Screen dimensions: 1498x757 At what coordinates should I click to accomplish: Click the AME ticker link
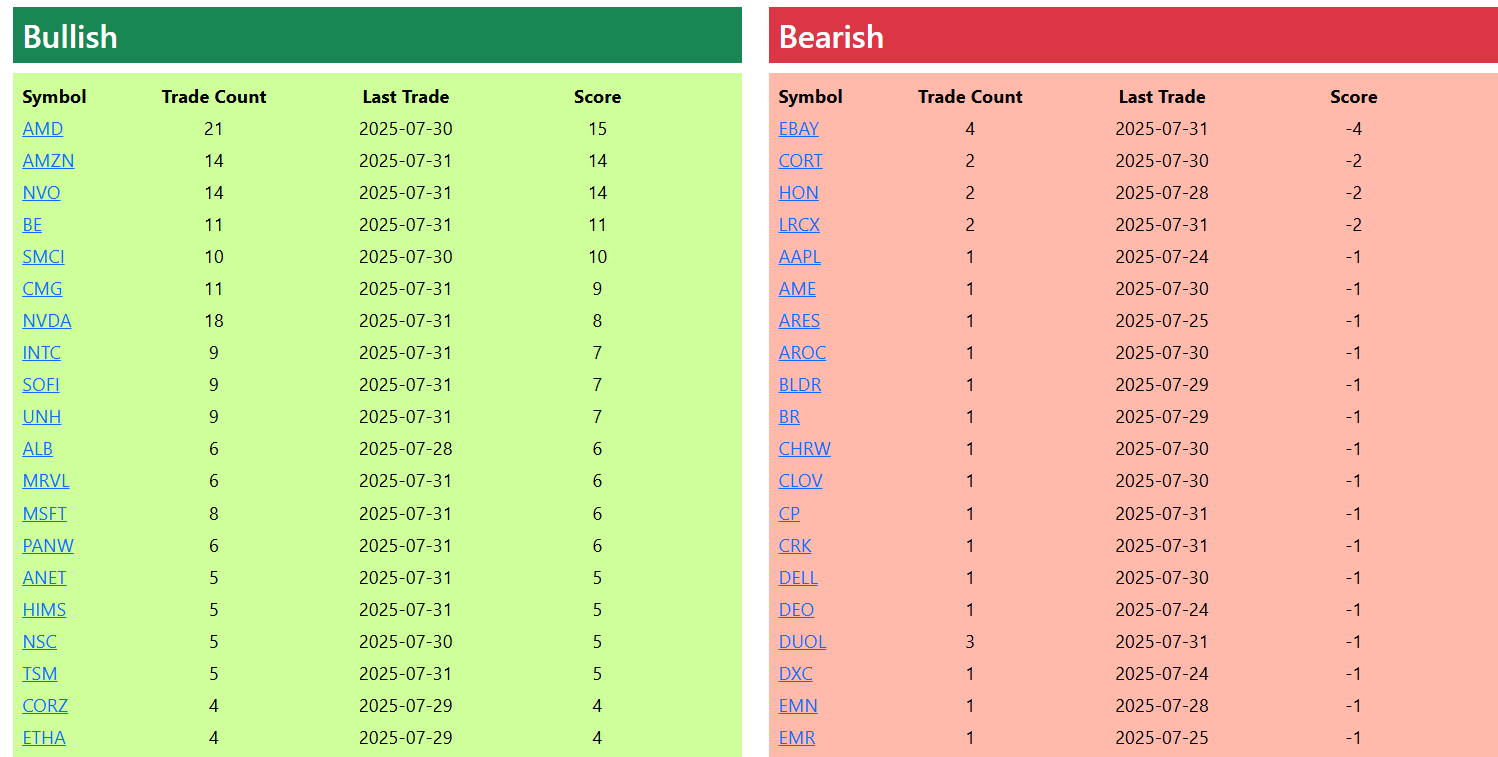[797, 289]
